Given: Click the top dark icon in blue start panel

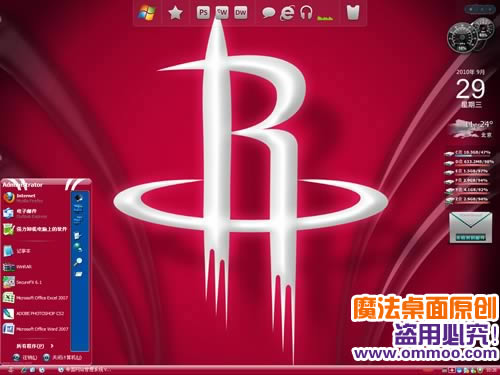Looking at the screenshot, I should [79, 198].
